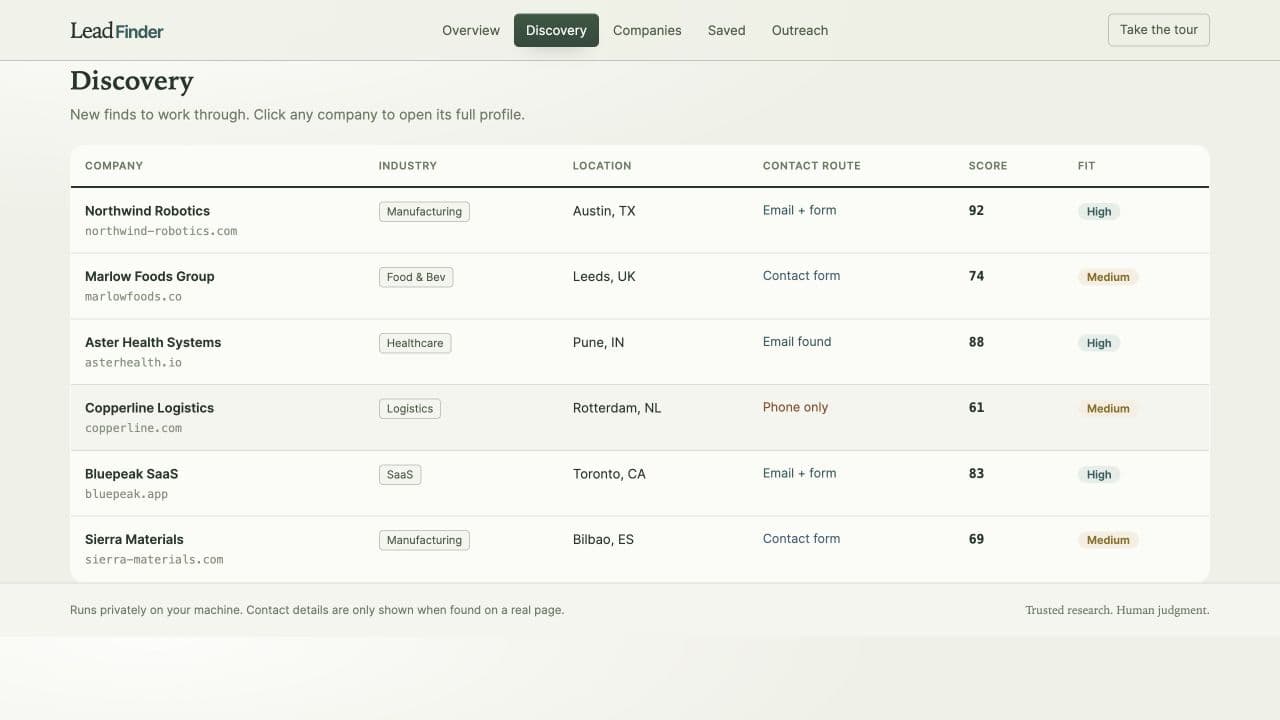
Task: Click the northwind-robotics.com domain text
Action: (161, 231)
